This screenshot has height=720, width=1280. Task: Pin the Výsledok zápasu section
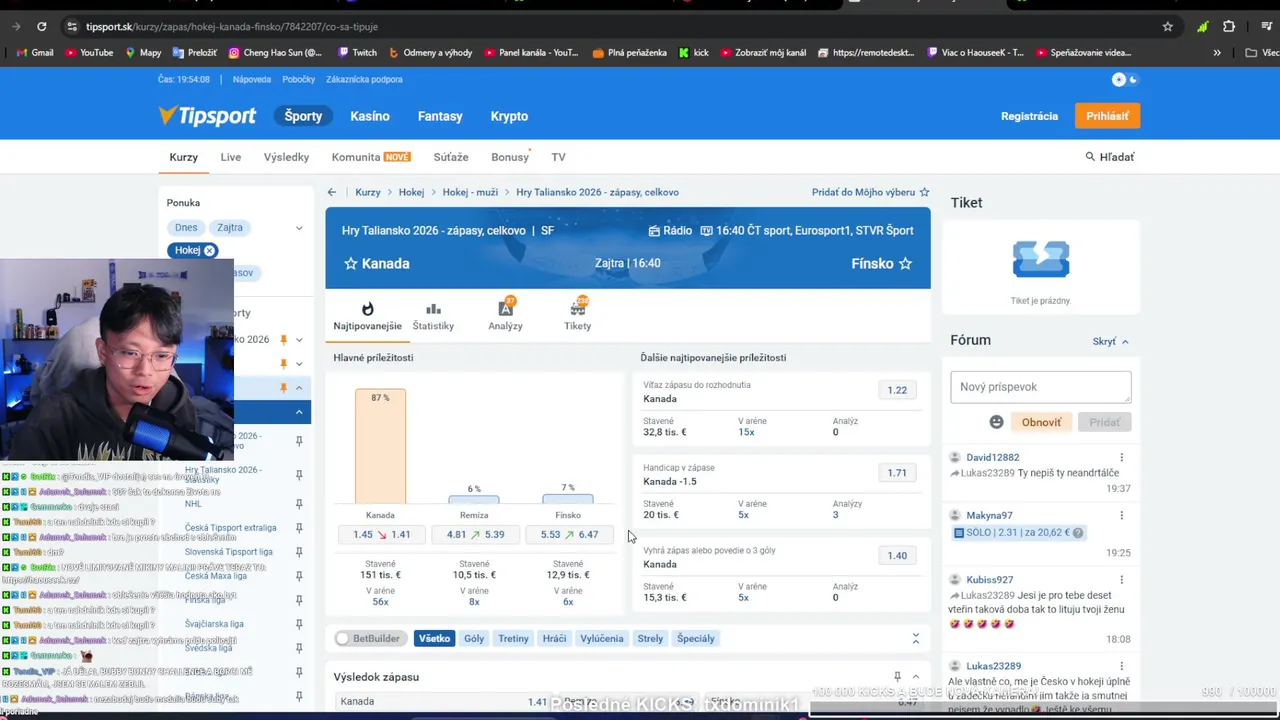(x=897, y=677)
